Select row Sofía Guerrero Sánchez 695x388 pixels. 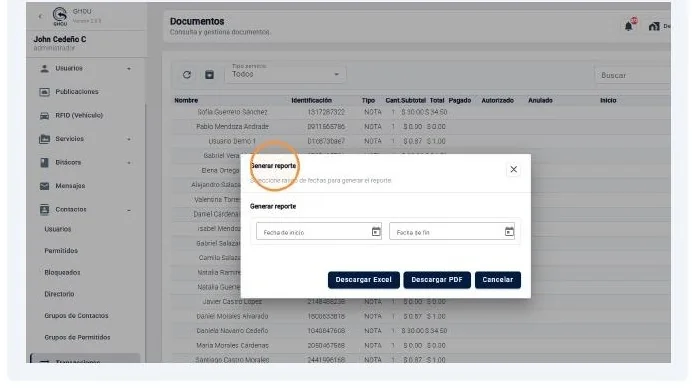421,112
